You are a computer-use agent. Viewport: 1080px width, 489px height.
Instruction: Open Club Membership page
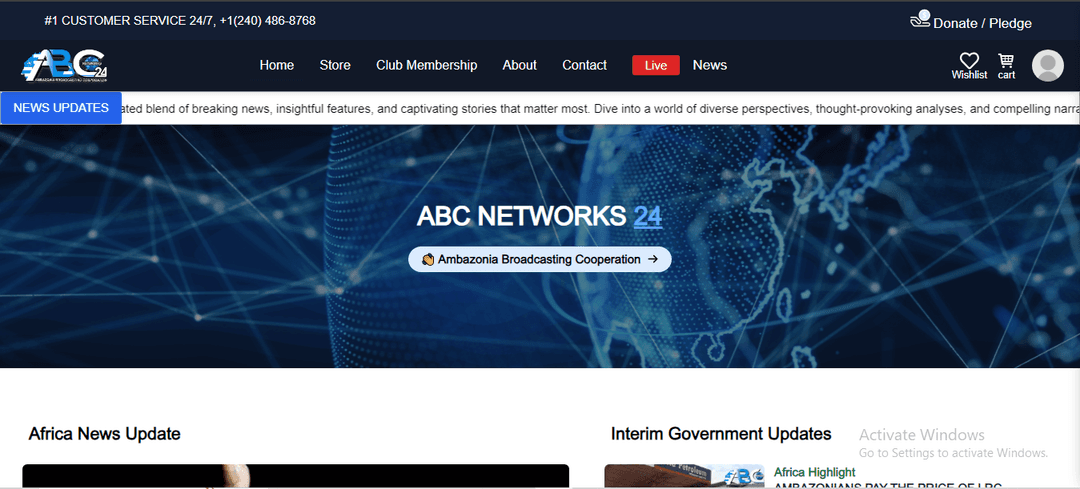pos(426,65)
